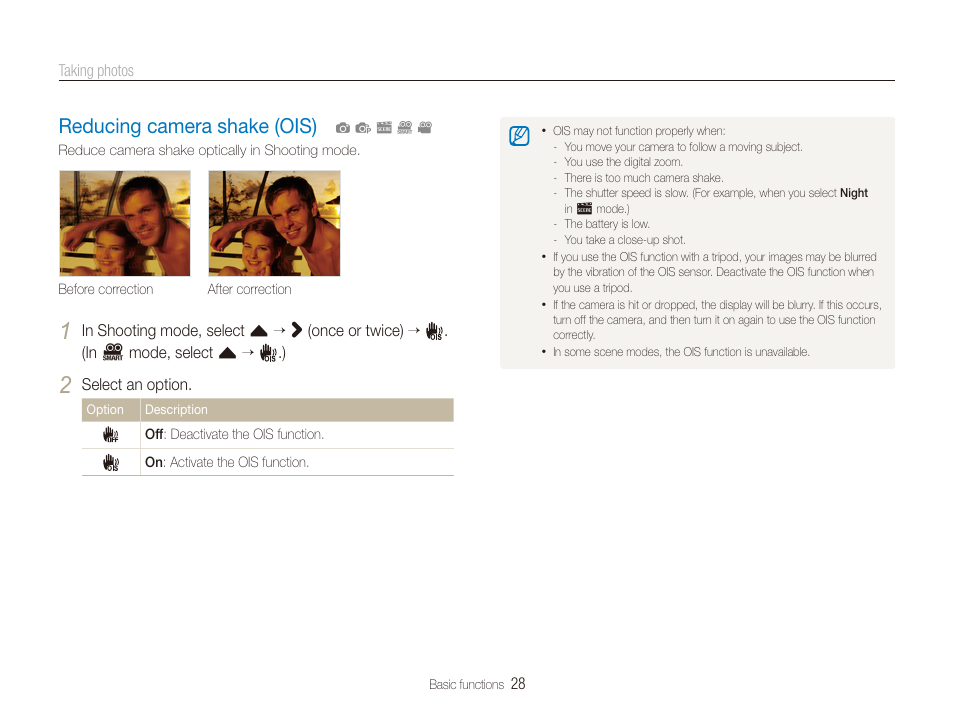954x720 pixels.
Task: Click the 'Basic functions 28' footer
Action: tap(477, 684)
